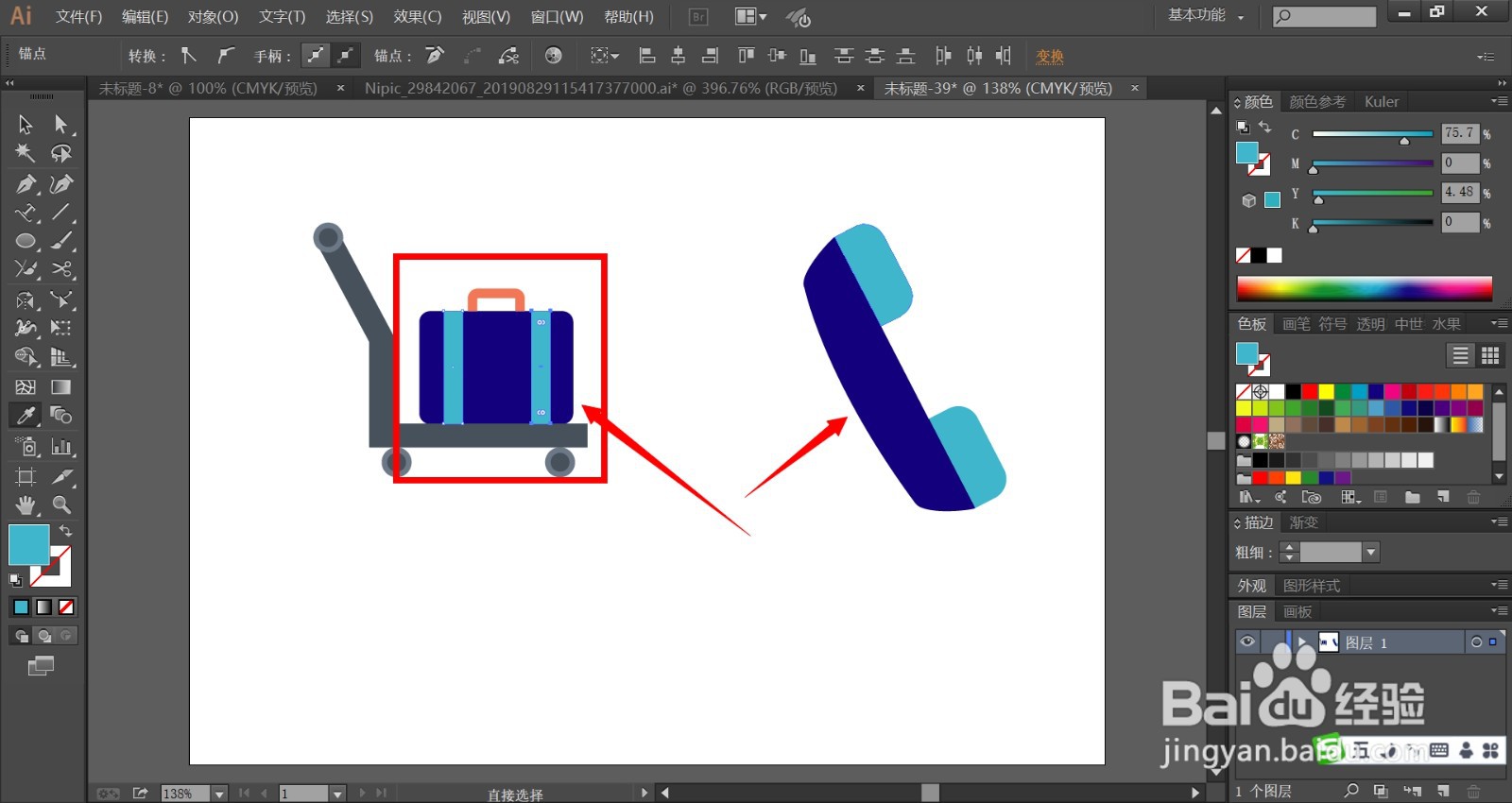This screenshot has height=803, width=1512.
Task: Open the 图层 panel options menu
Action: (1499, 611)
